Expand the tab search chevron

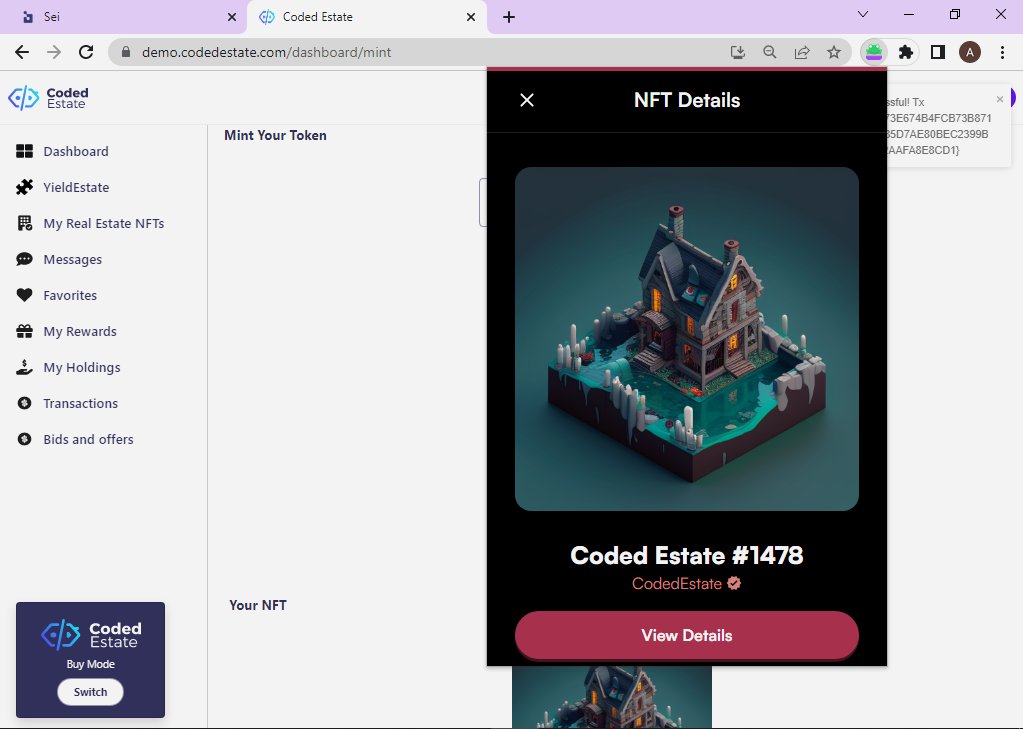(863, 14)
